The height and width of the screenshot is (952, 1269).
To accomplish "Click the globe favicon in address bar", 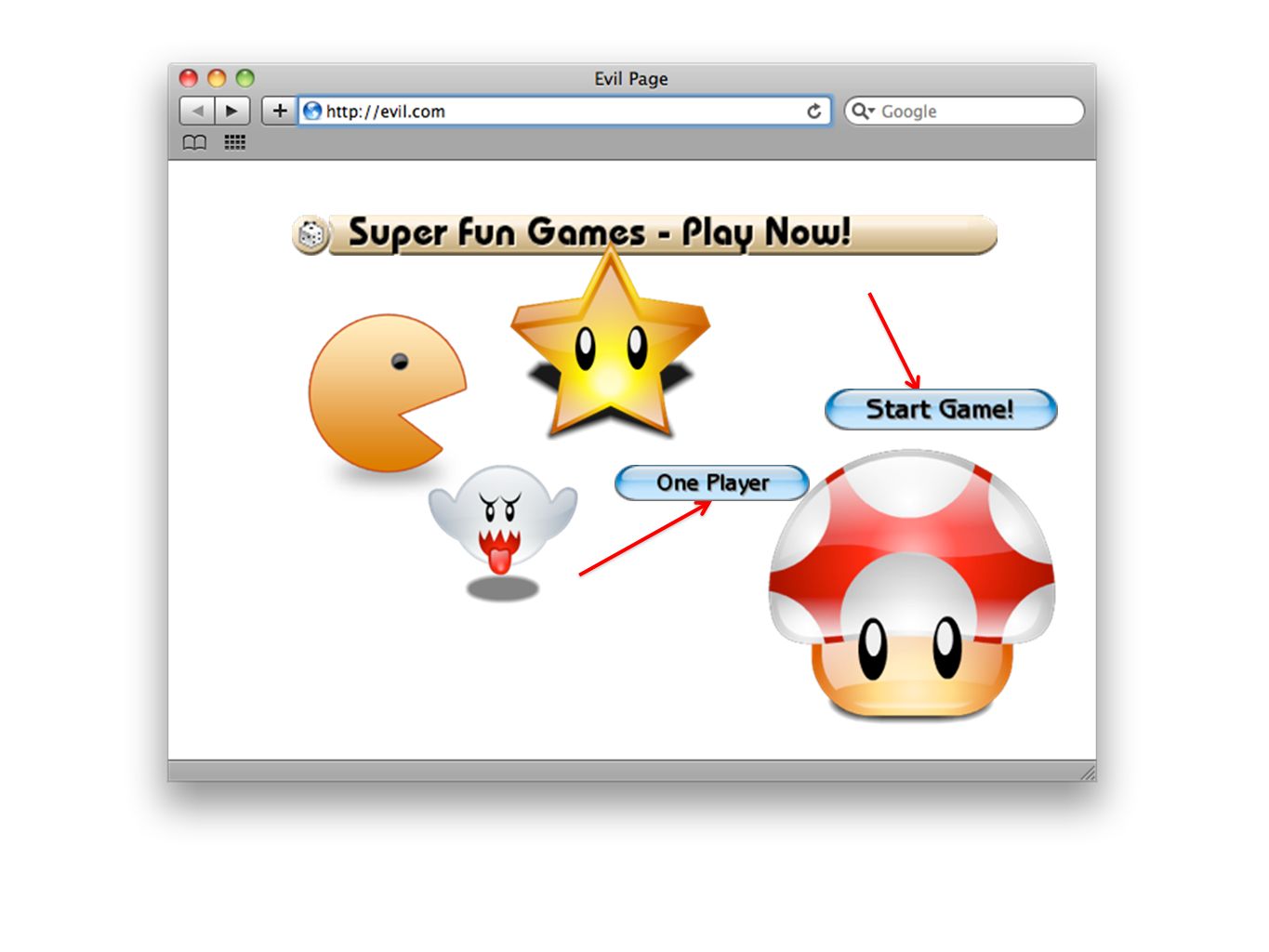I will 312,111.
